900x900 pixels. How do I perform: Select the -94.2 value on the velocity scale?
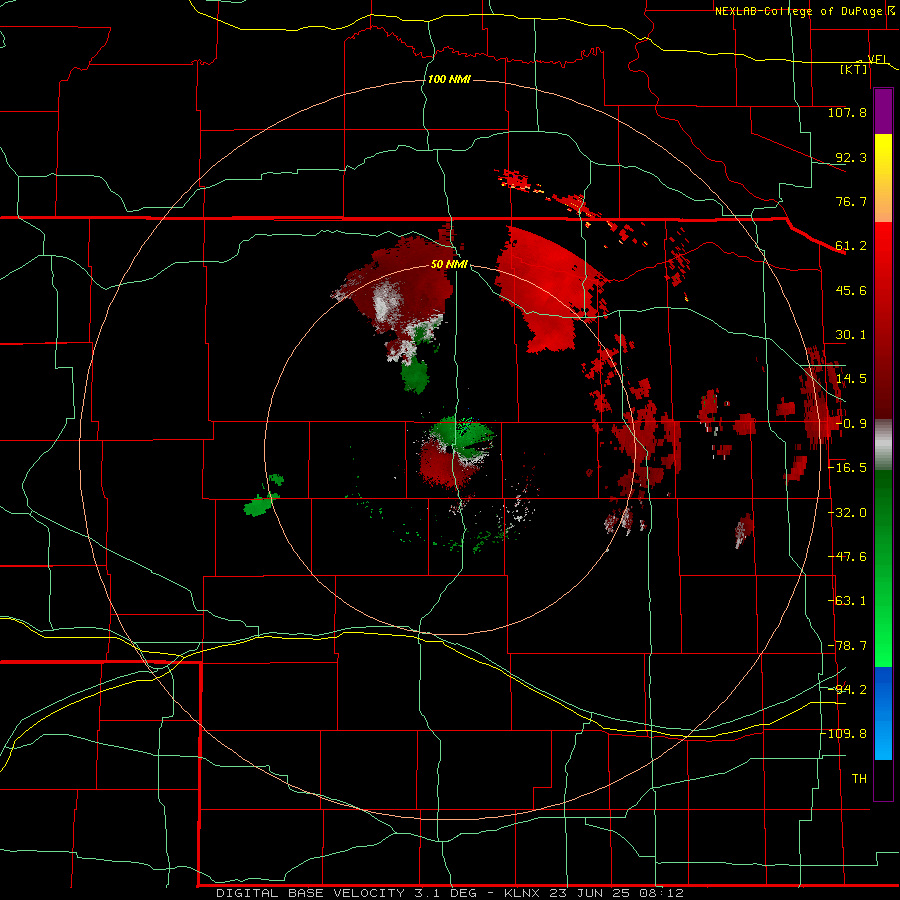[x=847, y=689]
